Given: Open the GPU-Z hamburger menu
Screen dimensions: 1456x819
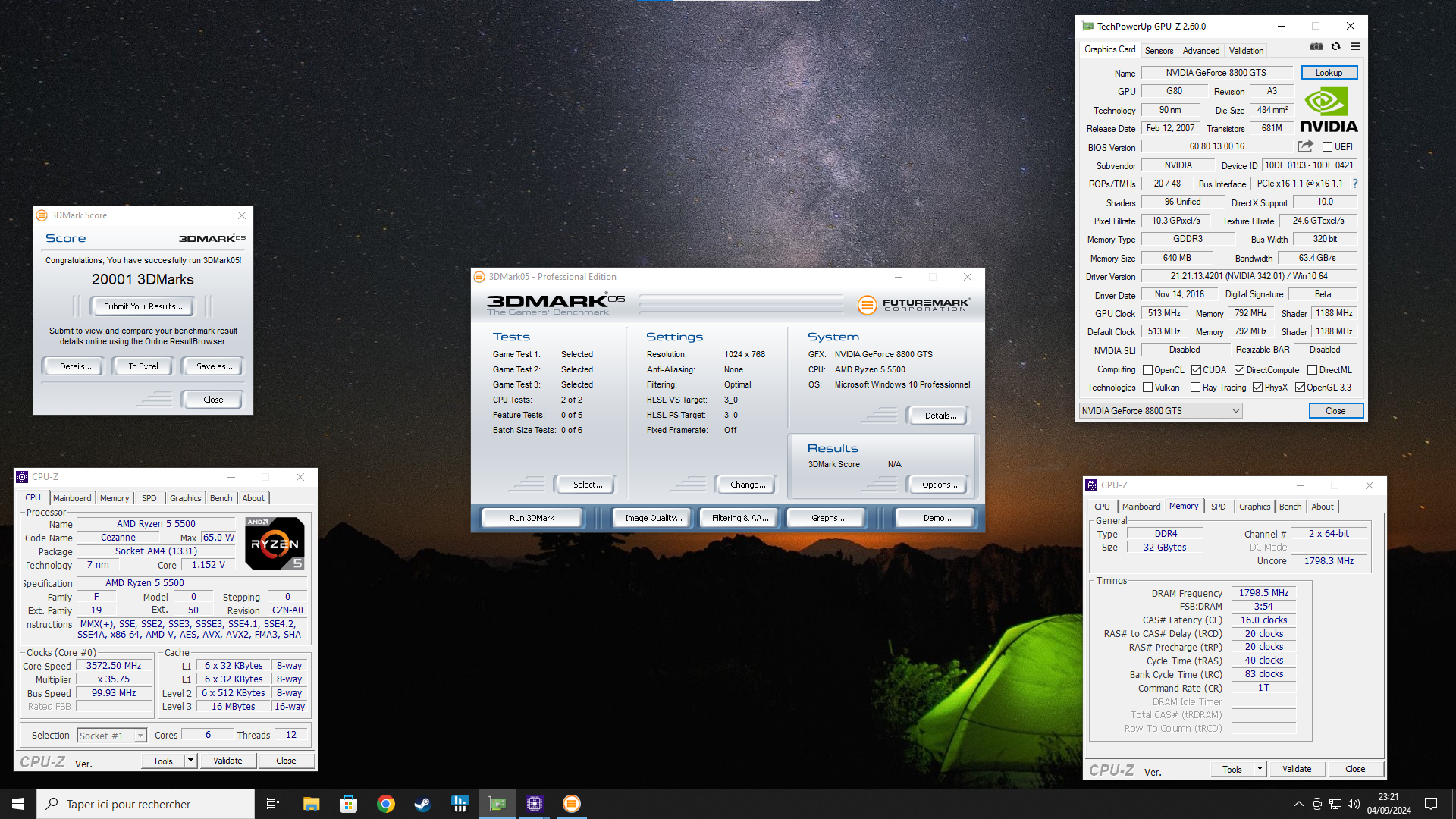Looking at the screenshot, I should point(1355,47).
